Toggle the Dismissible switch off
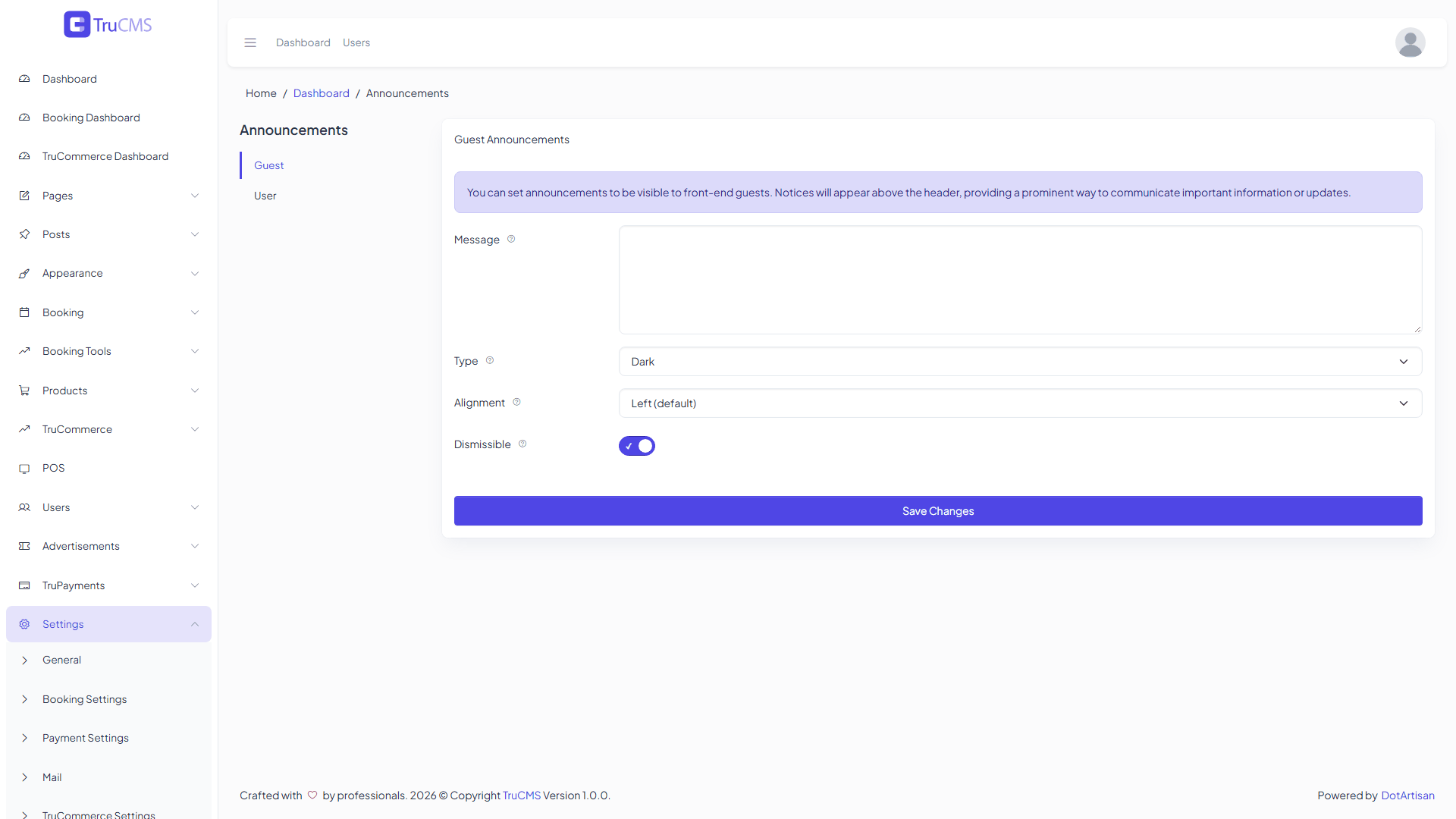 (637, 446)
